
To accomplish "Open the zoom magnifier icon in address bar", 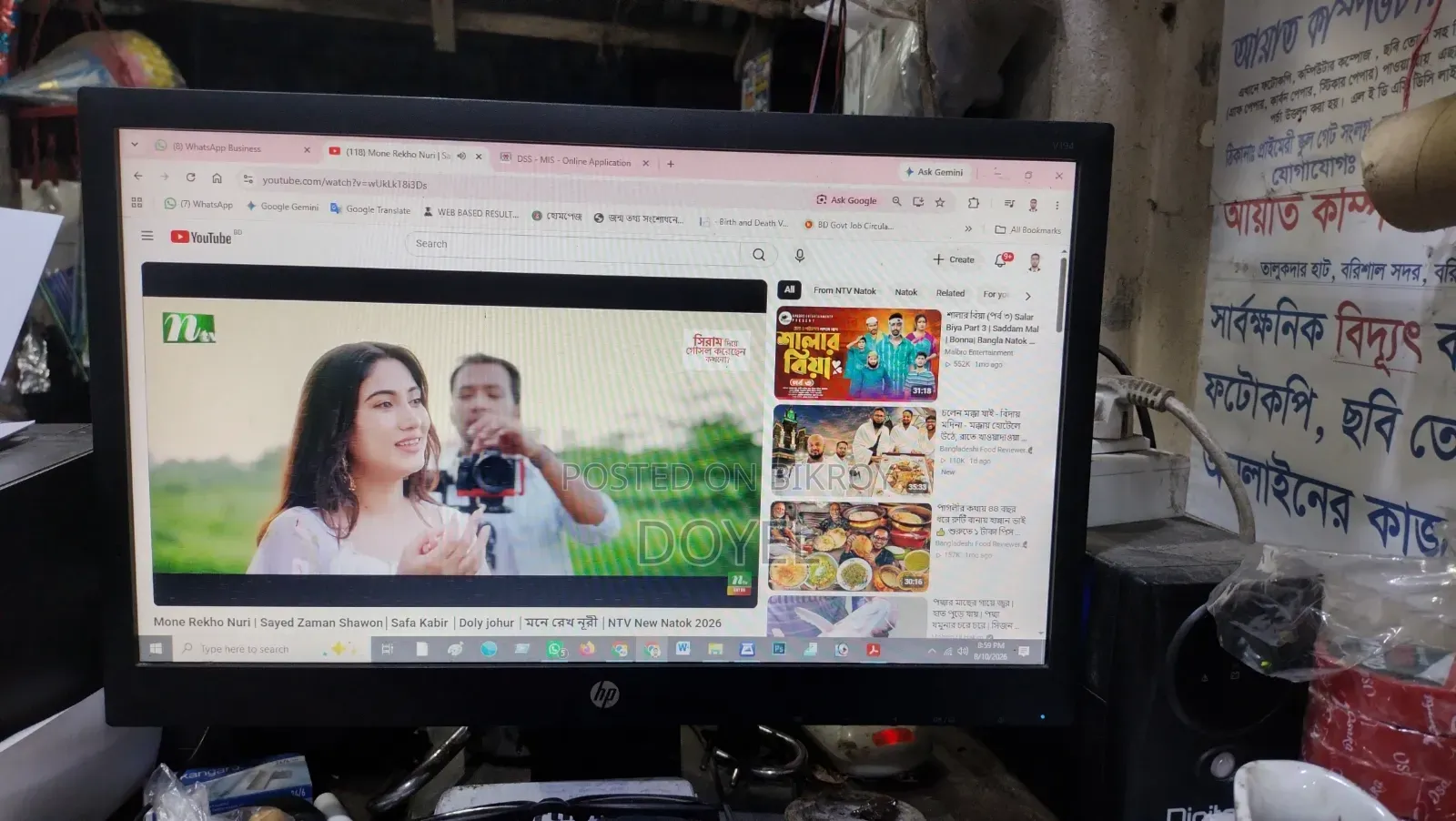I will 896,201.
